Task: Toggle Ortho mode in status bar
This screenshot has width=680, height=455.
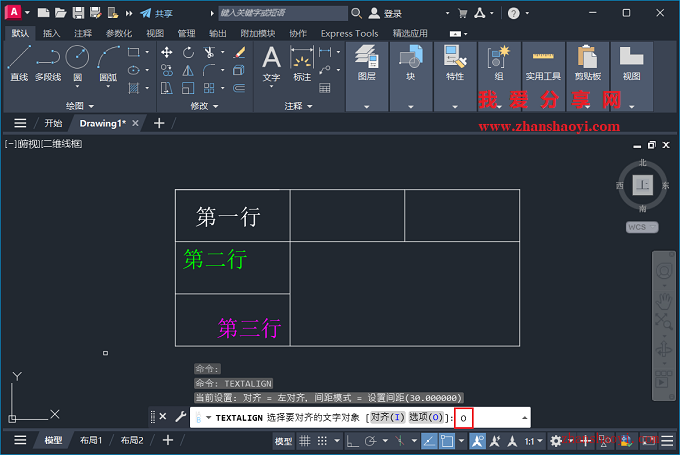Action: pyautogui.click(x=353, y=441)
